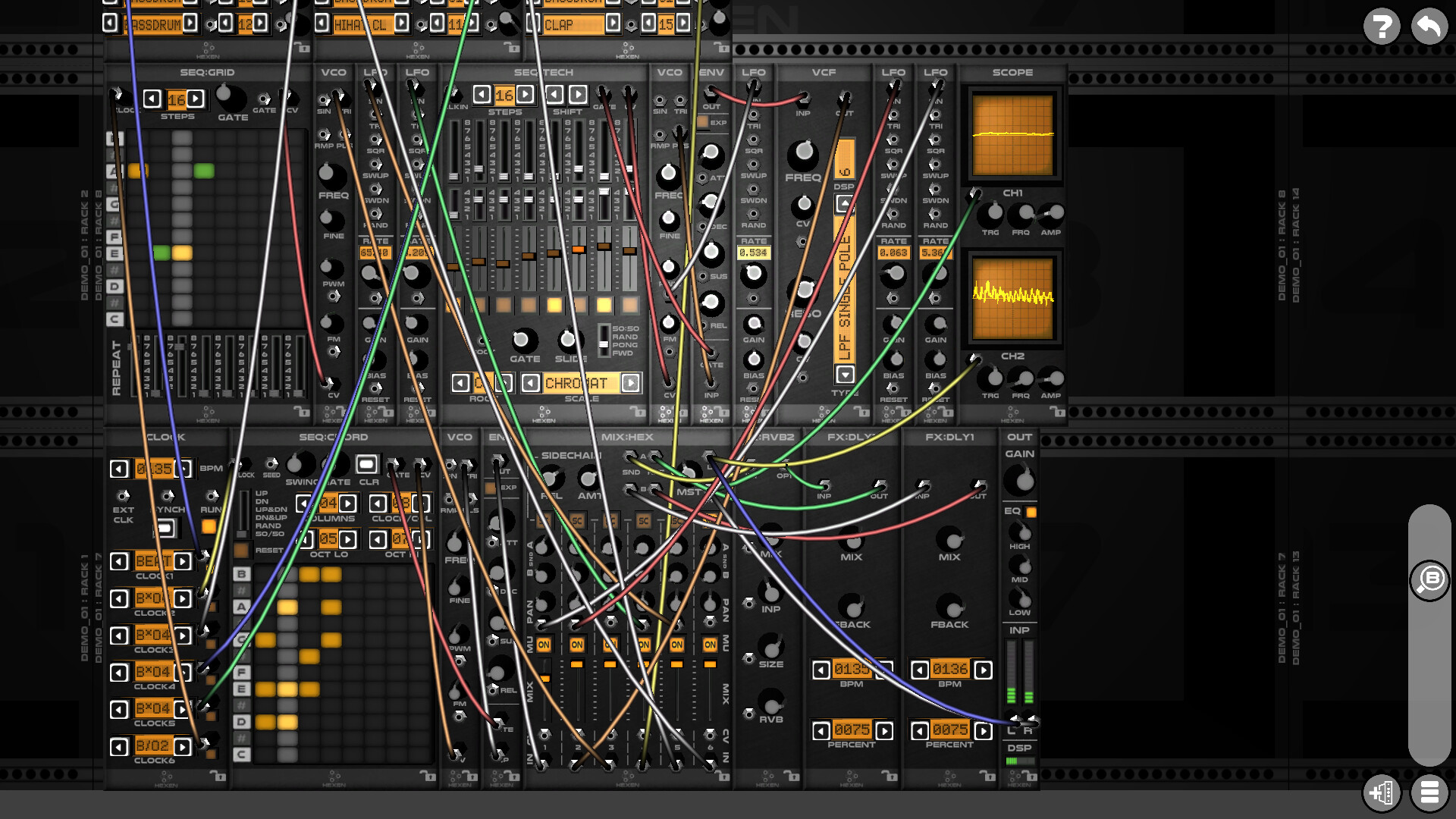Click the lock icon on SEQ:GRID module
Image resolution: width=1456 pixels, height=819 pixels.
click(302, 411)
